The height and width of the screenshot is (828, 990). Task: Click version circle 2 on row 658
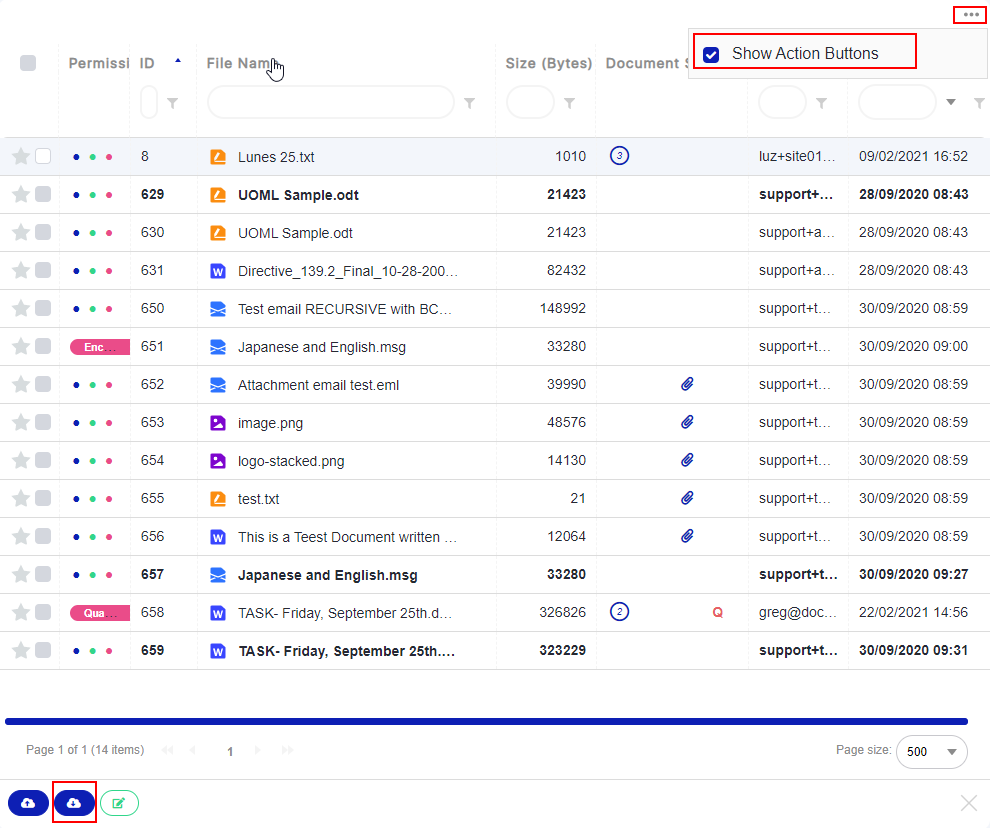tap(619, 611)
